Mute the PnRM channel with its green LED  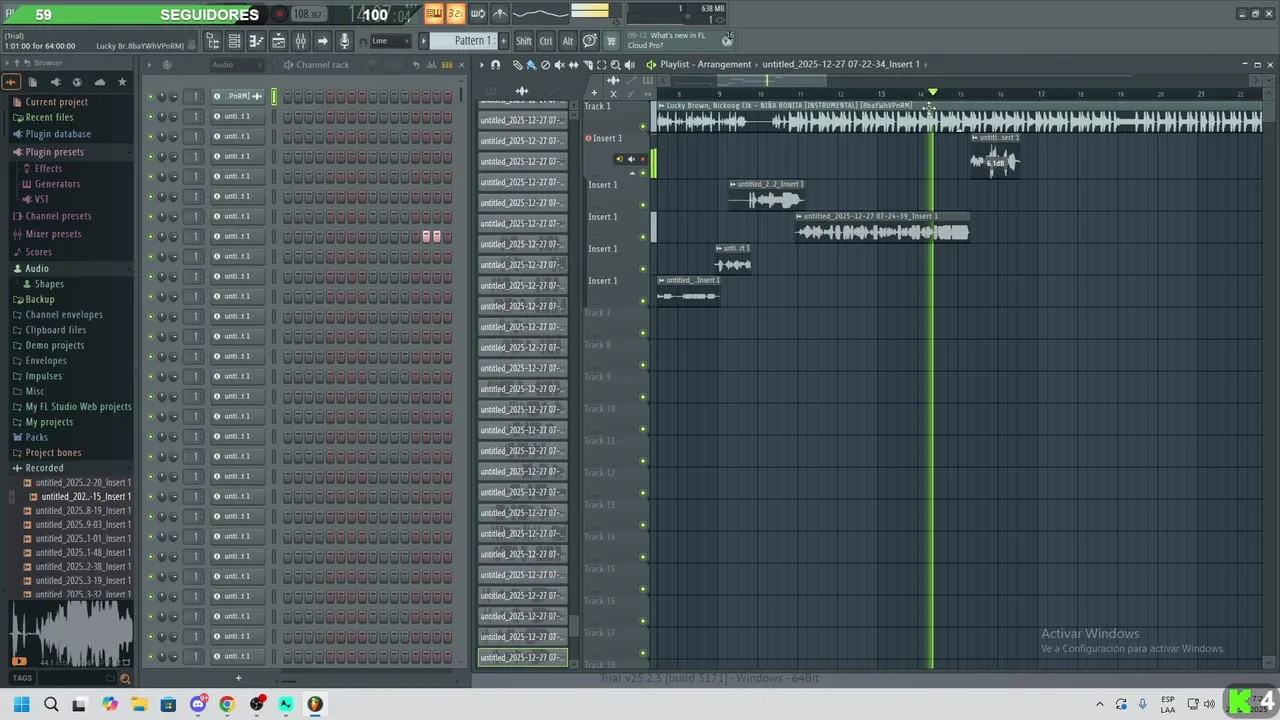[x=151, y=97]
